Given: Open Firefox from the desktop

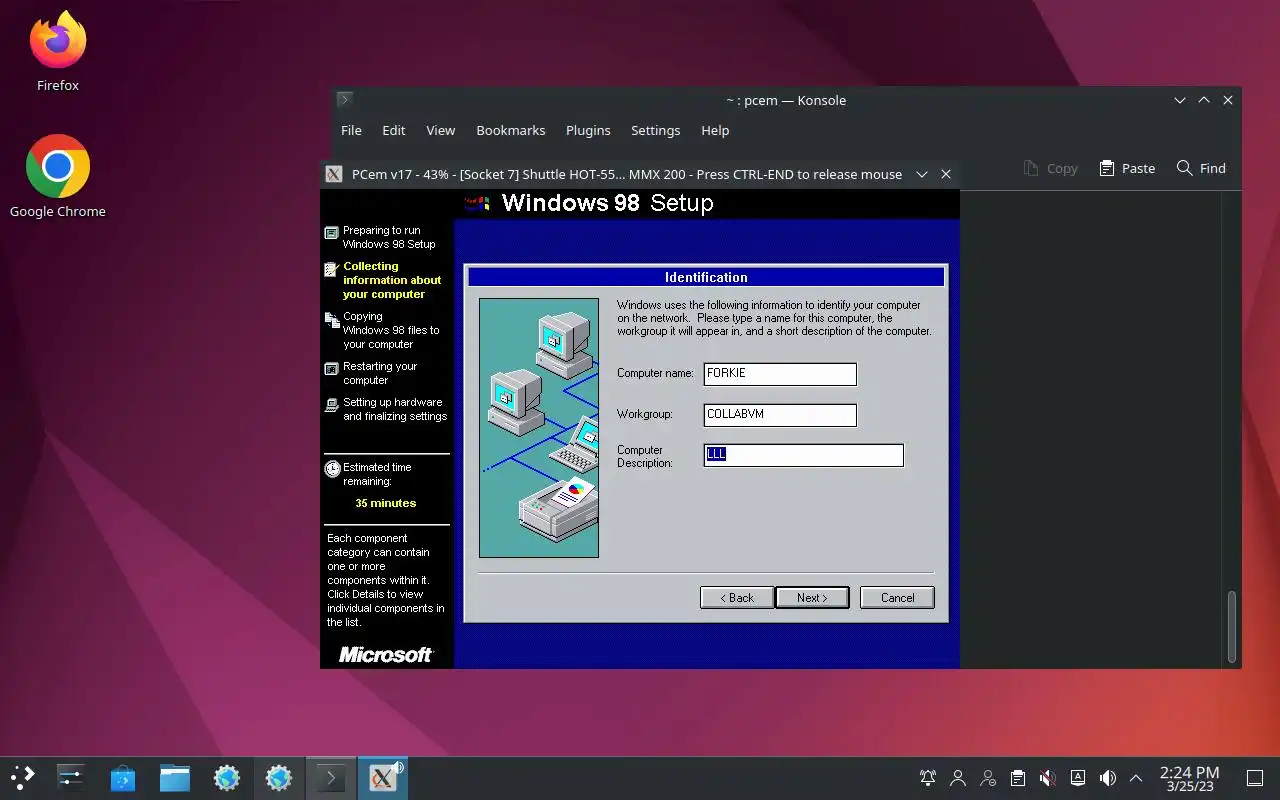Looking at the screenshot, I should 58,52.
